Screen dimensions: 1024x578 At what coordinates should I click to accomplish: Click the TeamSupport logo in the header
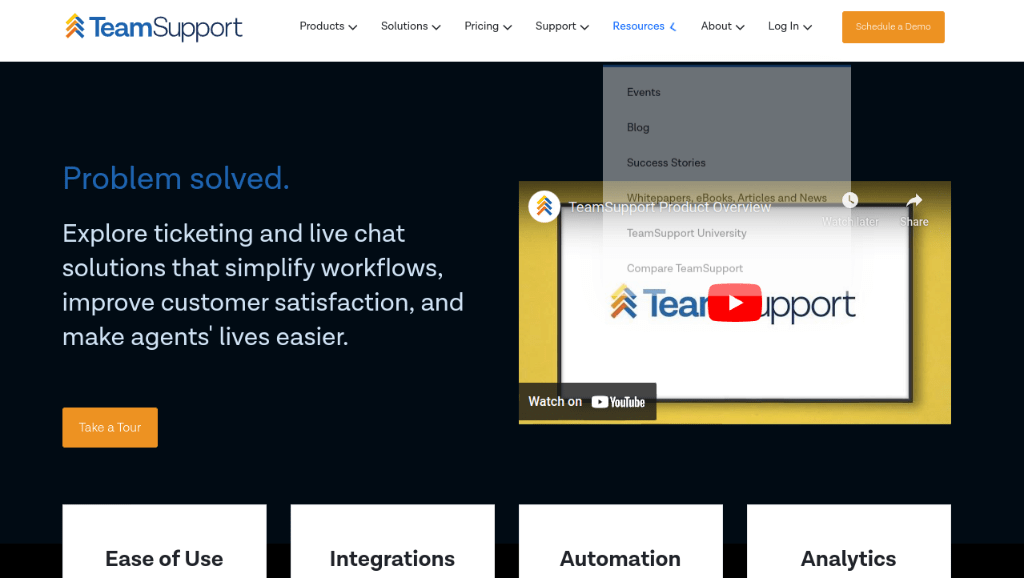click(153, 27)
